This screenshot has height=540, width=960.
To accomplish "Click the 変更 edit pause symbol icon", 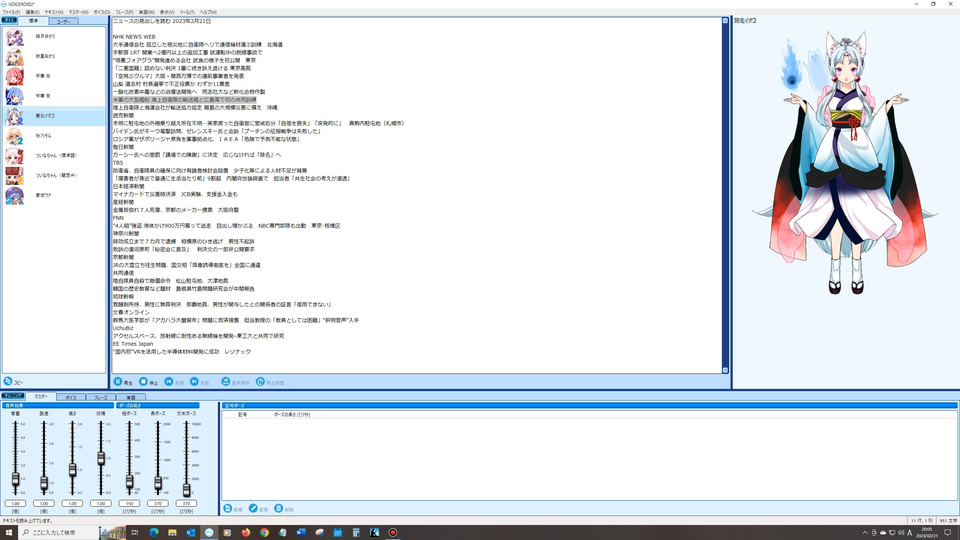I will pos(253,509).
